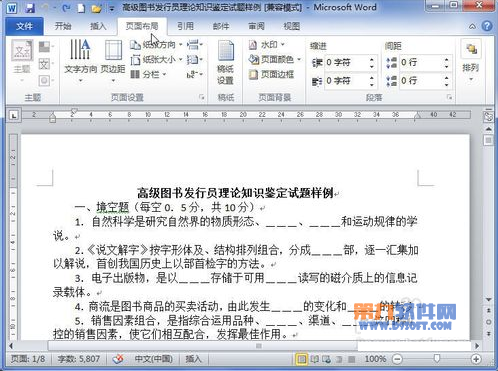The width and height of the screenshot is (498, 371).
Task: Increase left indent with up arrow
Action: 372,59
